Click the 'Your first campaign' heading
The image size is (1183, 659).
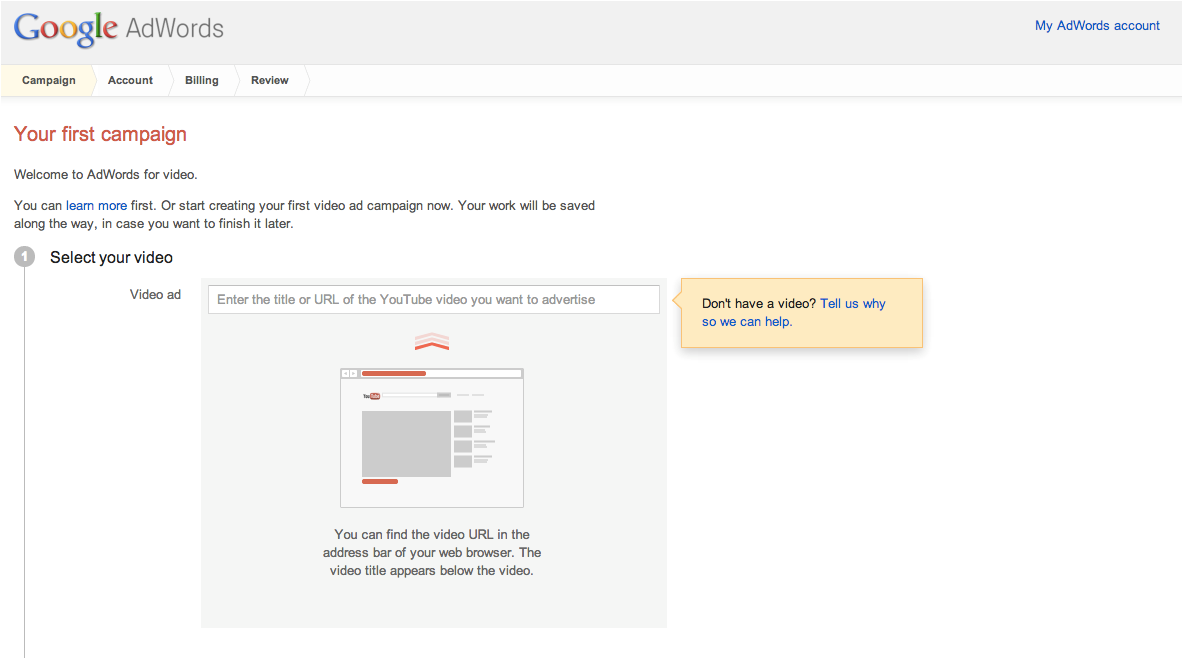100,134
